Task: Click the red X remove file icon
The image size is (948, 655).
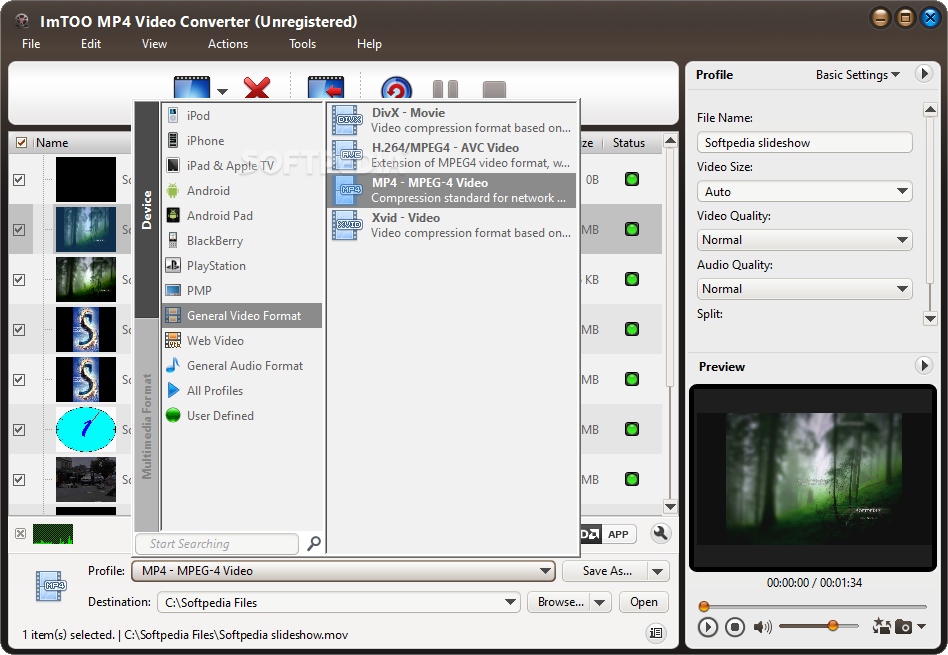Action: click(257, 88)
